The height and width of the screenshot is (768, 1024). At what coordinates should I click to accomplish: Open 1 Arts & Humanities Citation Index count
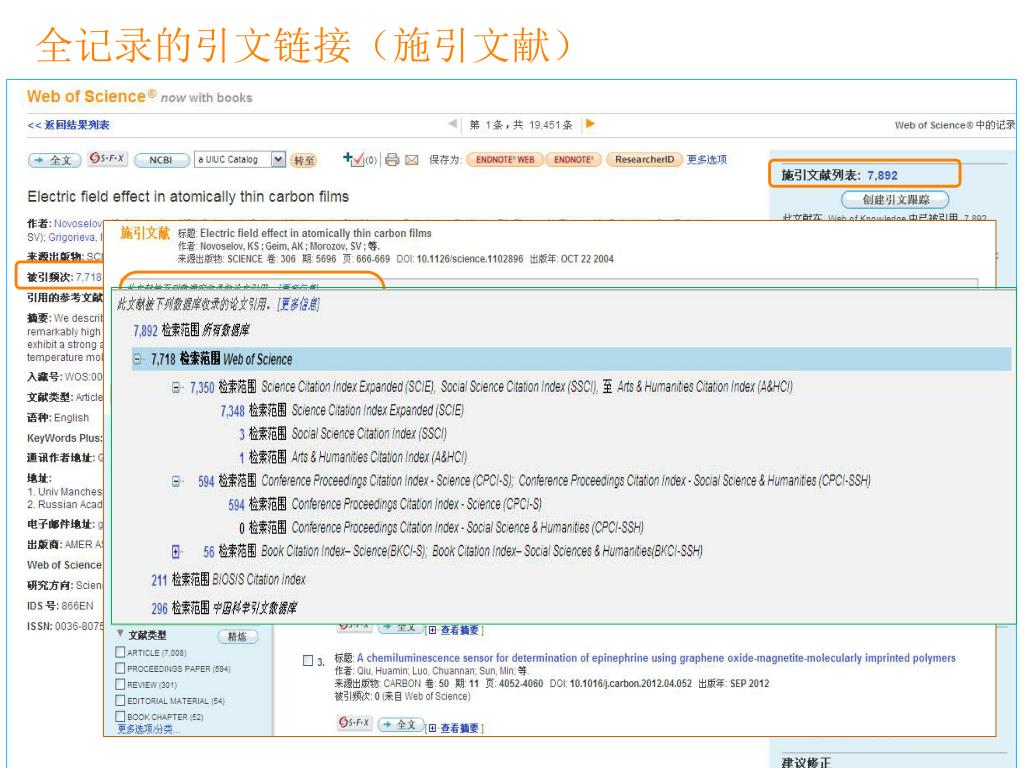242,458
